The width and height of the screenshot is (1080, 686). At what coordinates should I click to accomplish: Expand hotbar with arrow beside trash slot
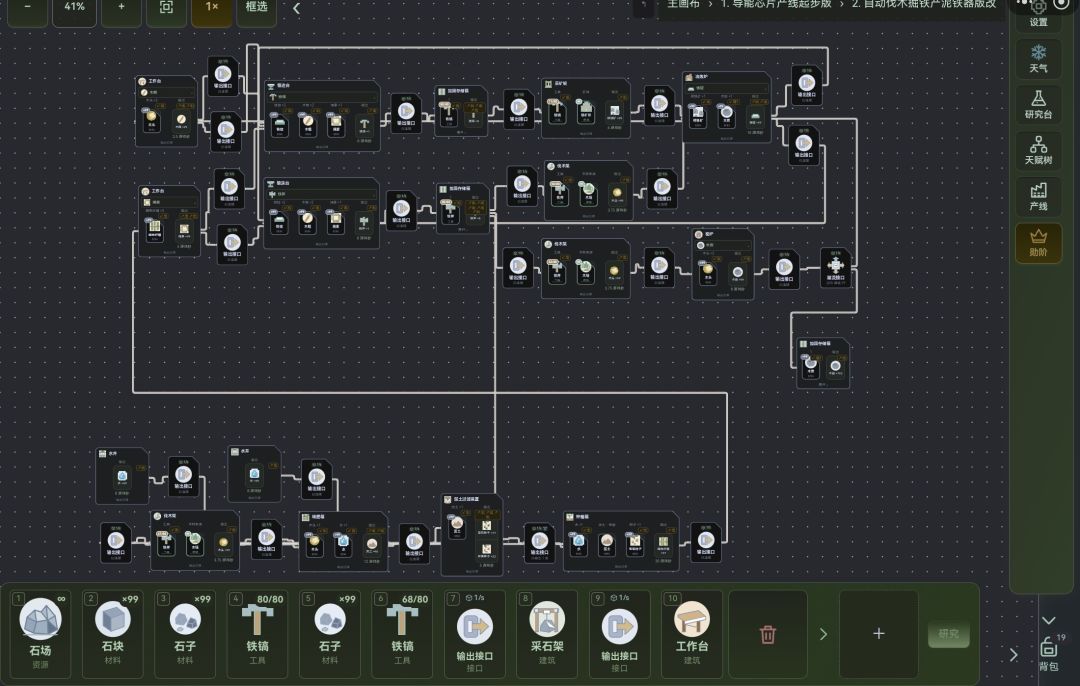coord(823,634)
